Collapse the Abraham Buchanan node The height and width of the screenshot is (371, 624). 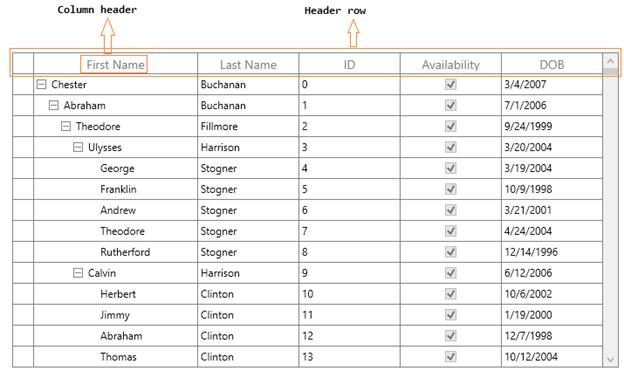pyautogui.click(x=53, y=105)
